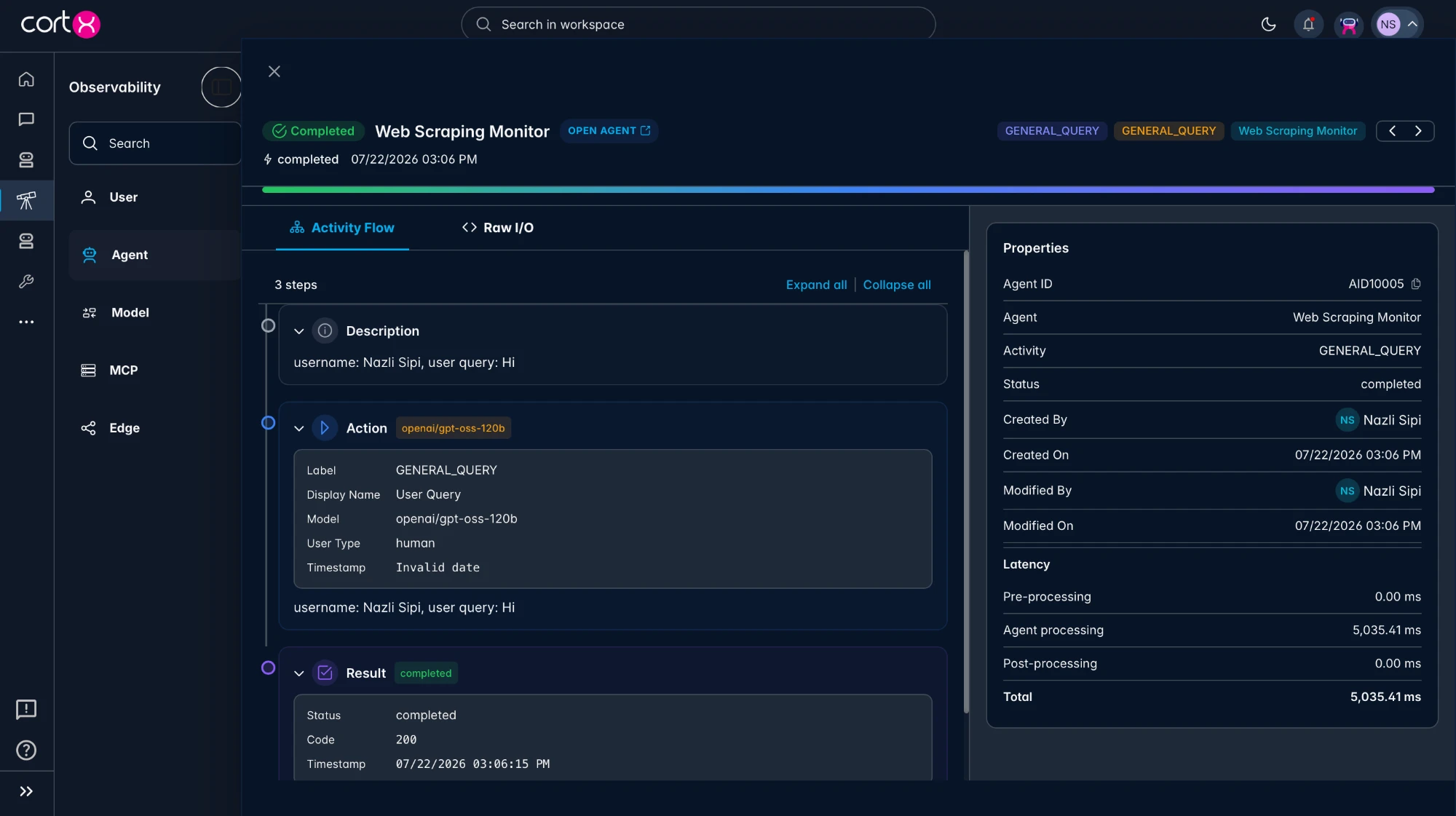
Task: Open the agents stack icon below chat
Action: pos(26,159)
